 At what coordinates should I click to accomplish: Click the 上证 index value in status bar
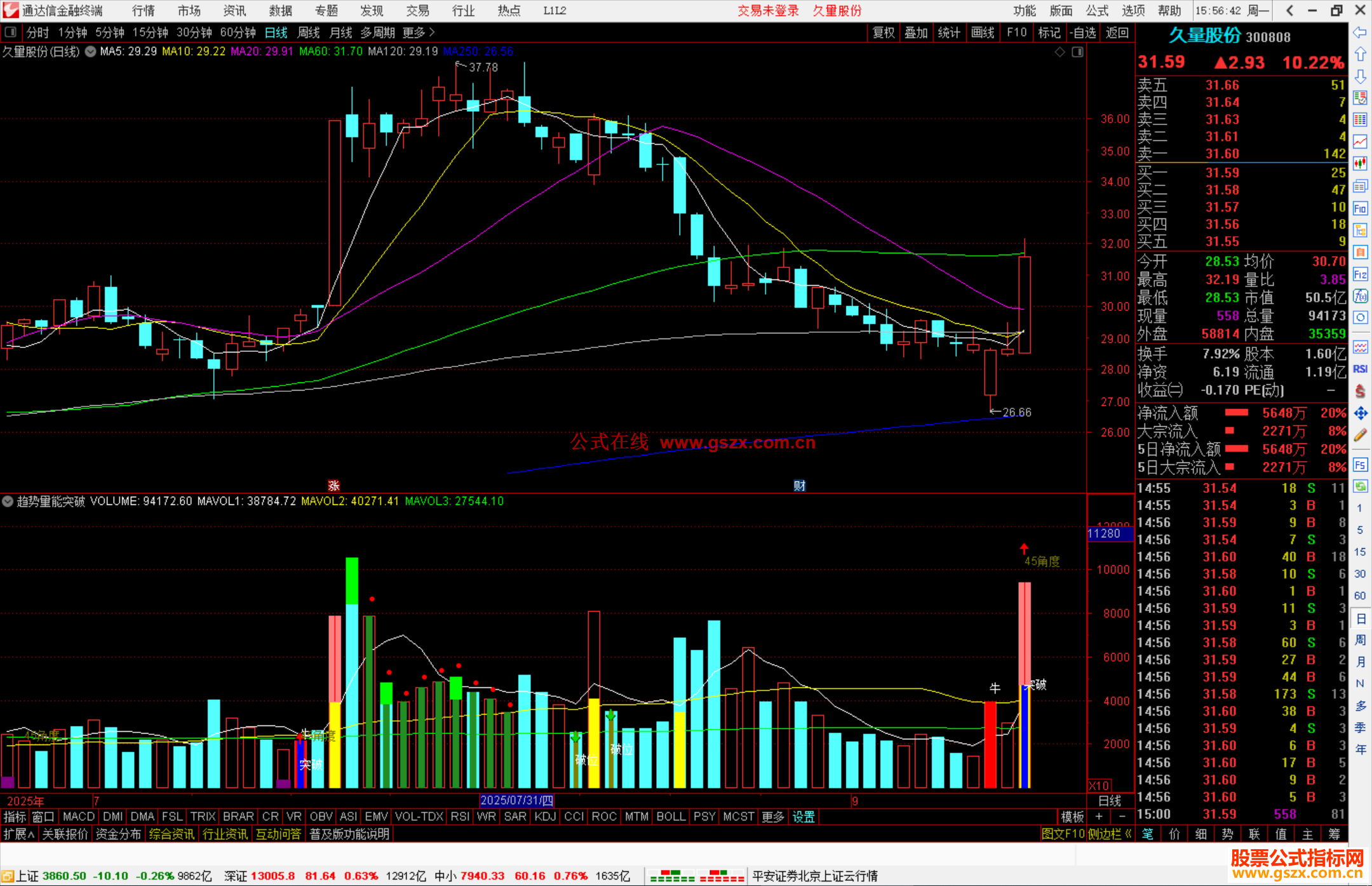click(x=64, y=876)
